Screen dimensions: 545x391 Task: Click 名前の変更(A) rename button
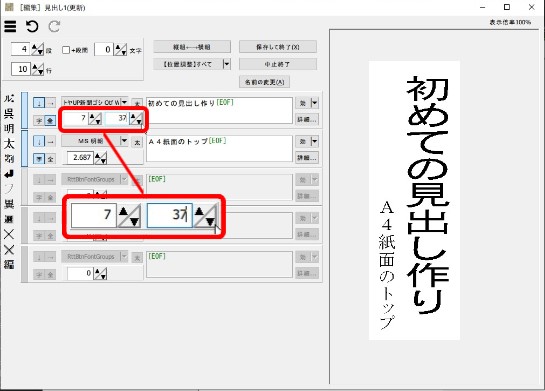coord(265,82)
